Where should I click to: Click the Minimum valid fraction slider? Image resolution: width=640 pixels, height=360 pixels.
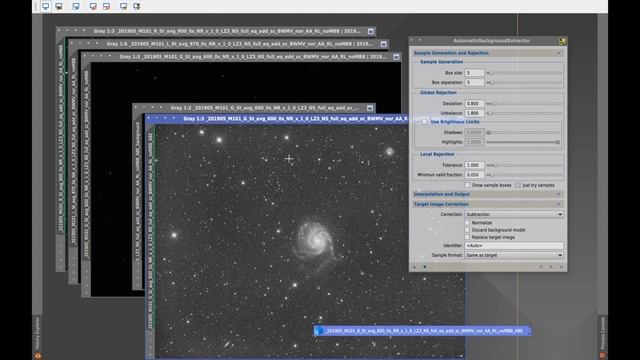[x=524, y=175]
